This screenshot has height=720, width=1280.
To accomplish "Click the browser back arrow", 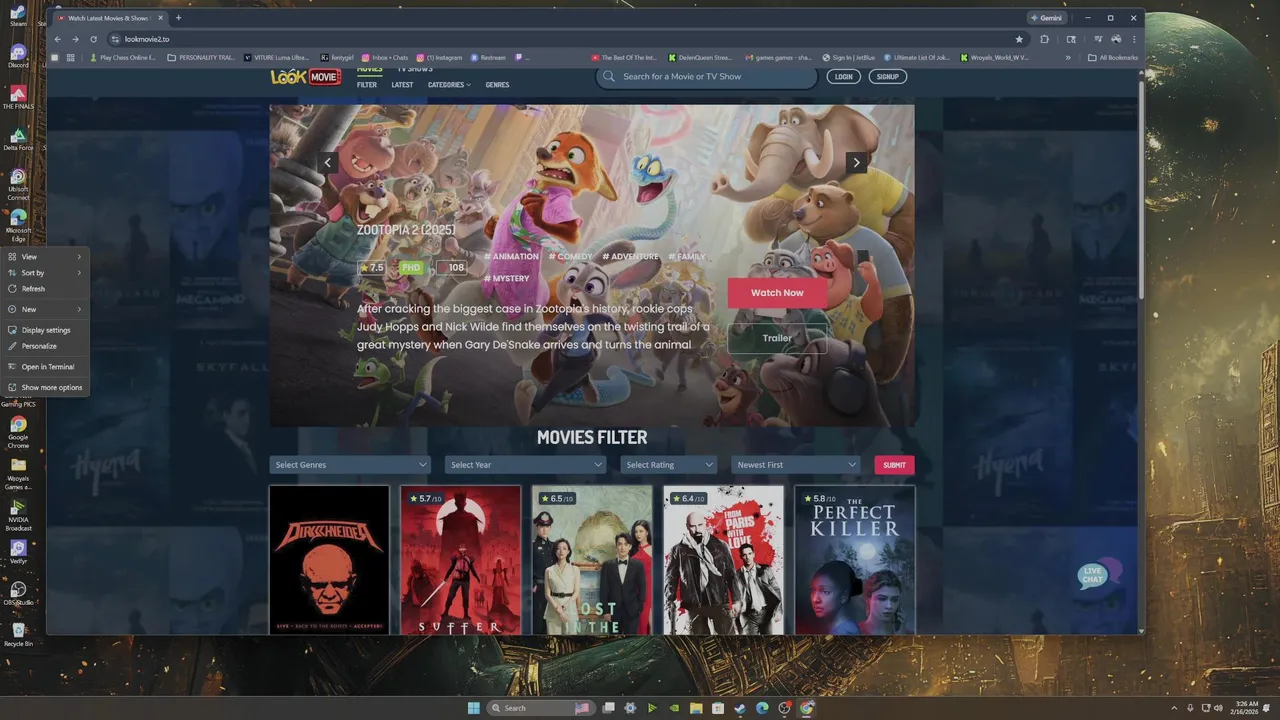I will click(57, 39).
